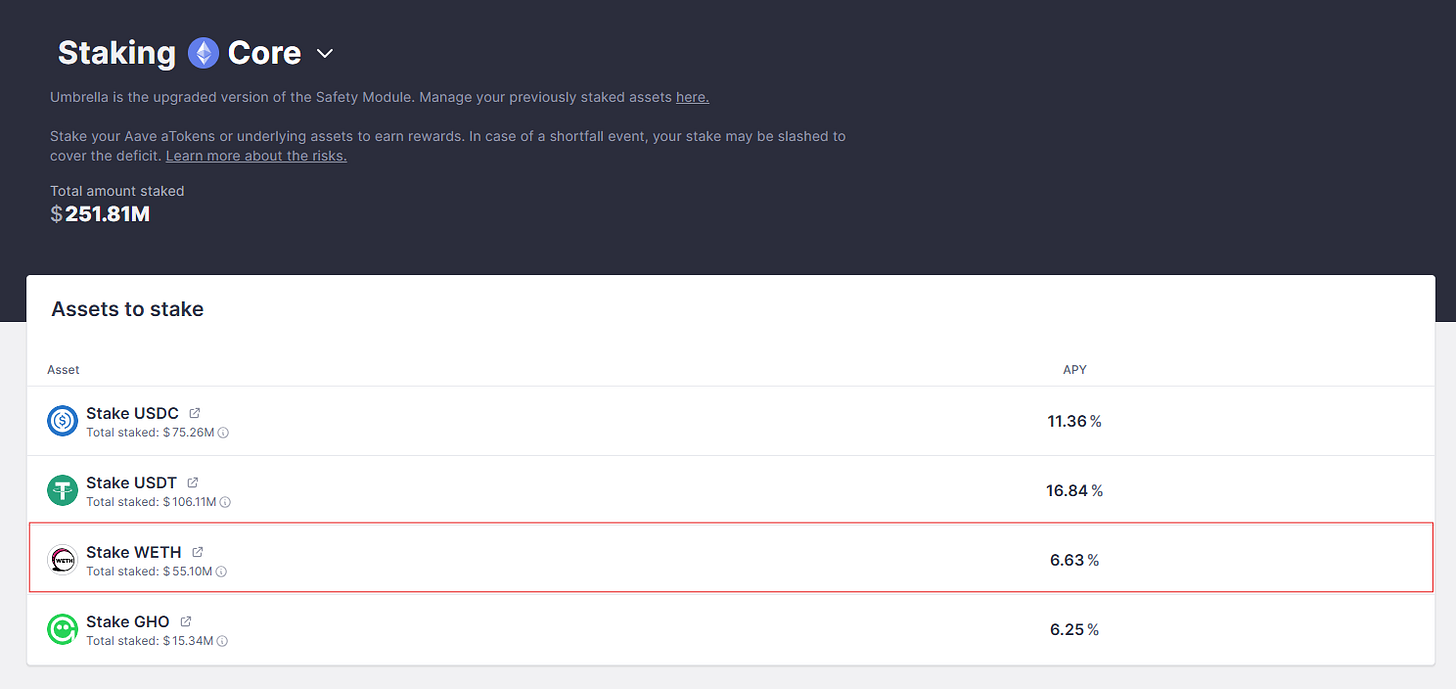Click the Ethereum logo beside Core

[x=203, y=53]
